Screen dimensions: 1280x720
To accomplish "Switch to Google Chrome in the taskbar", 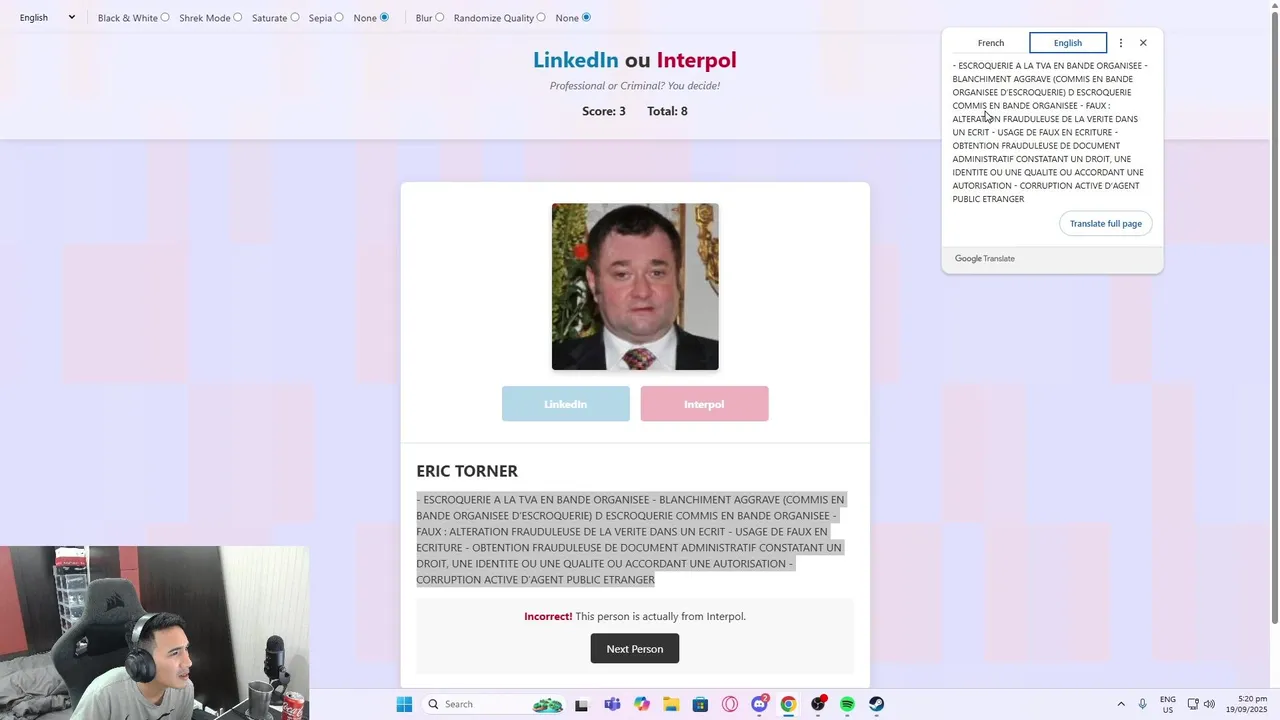I will click(x=788, y=704).
